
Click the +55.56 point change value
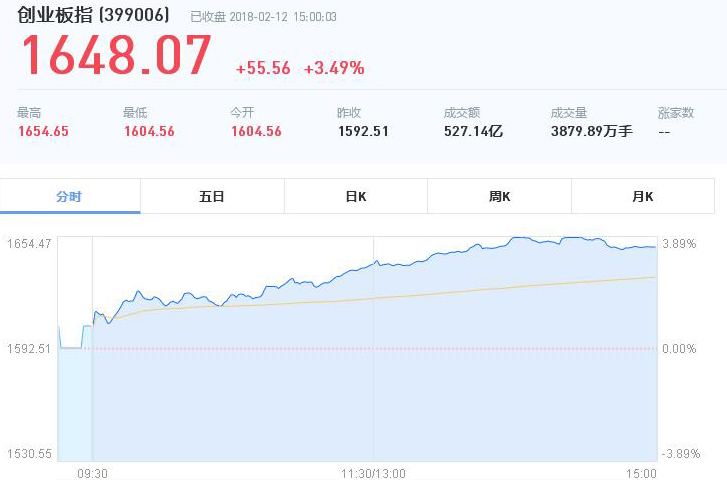click(263, 68)
